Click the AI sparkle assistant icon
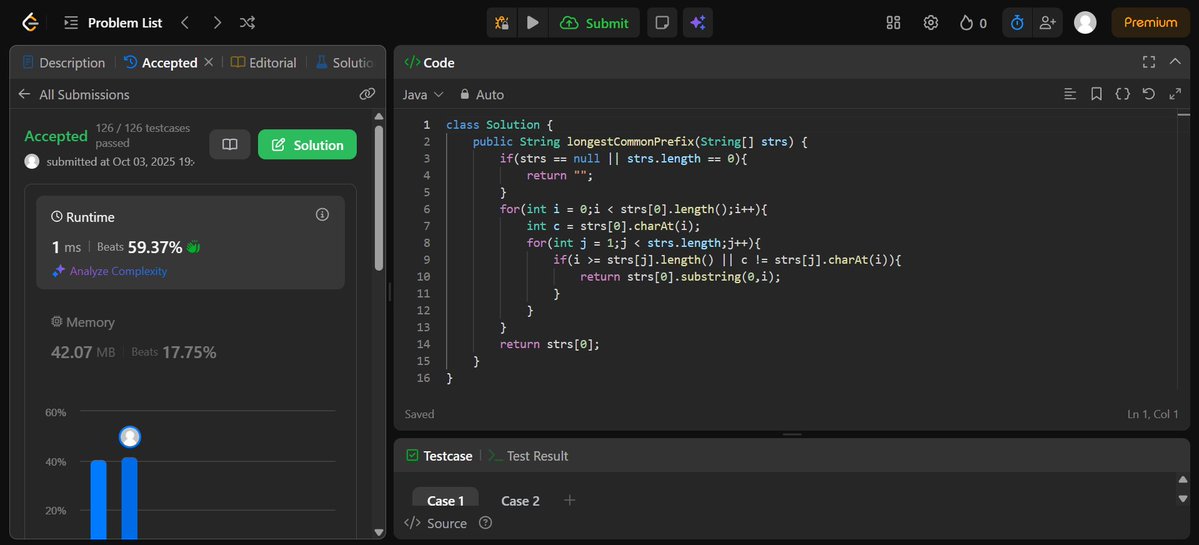Screen dimensions: 1199x545 tap(697, 23)
